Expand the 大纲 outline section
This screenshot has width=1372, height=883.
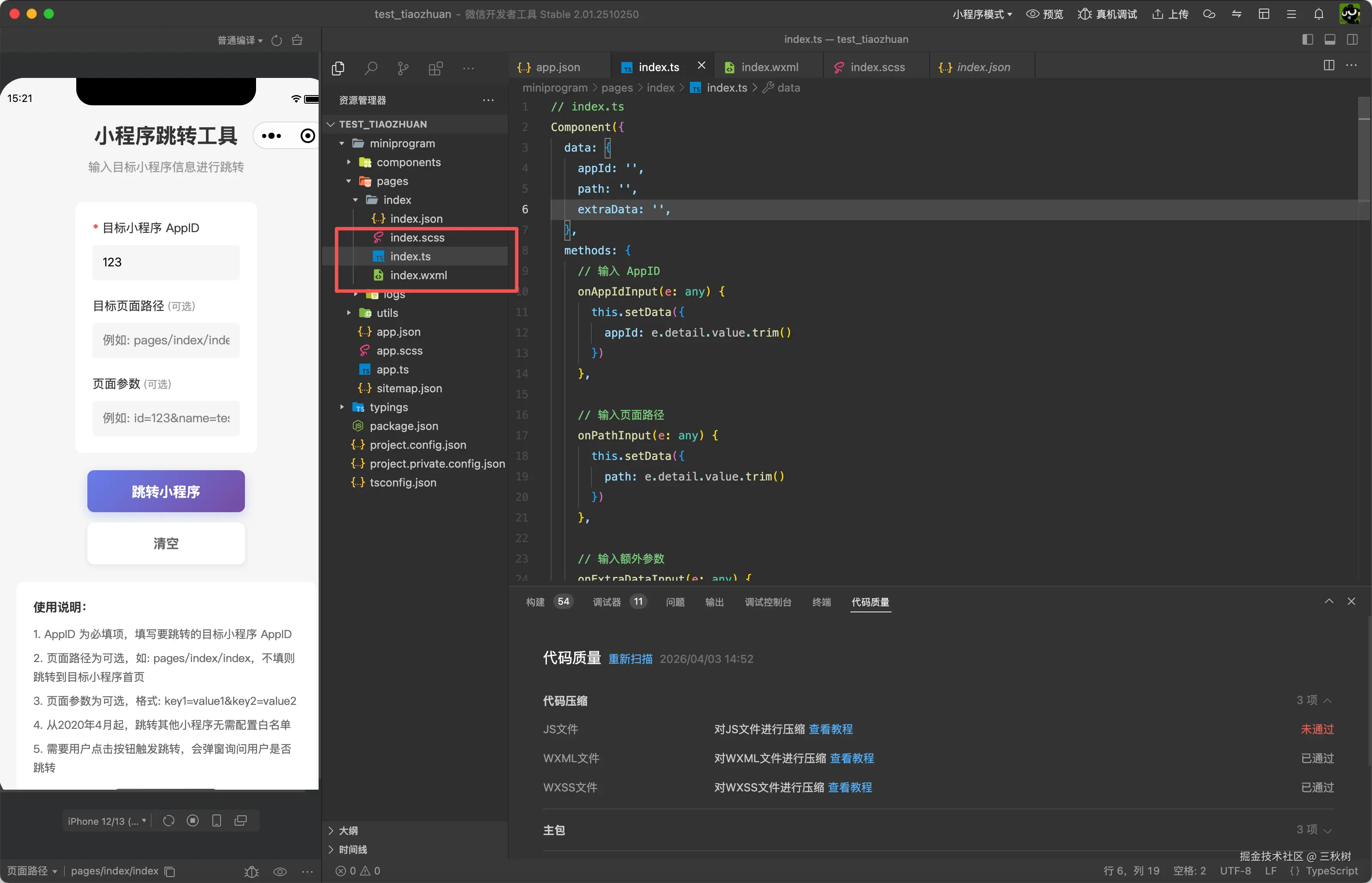pos(348,830)
